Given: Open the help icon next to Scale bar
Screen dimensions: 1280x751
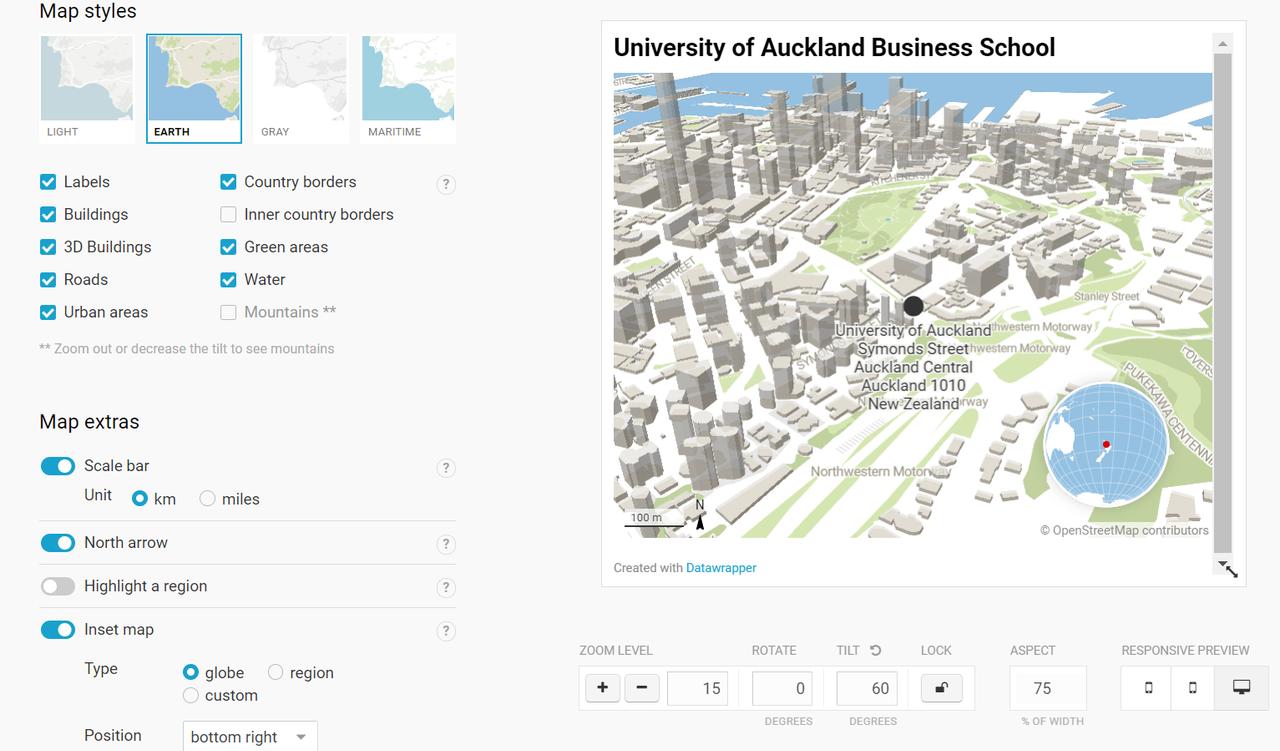Looking at the screenshot, I should (446, 468).
